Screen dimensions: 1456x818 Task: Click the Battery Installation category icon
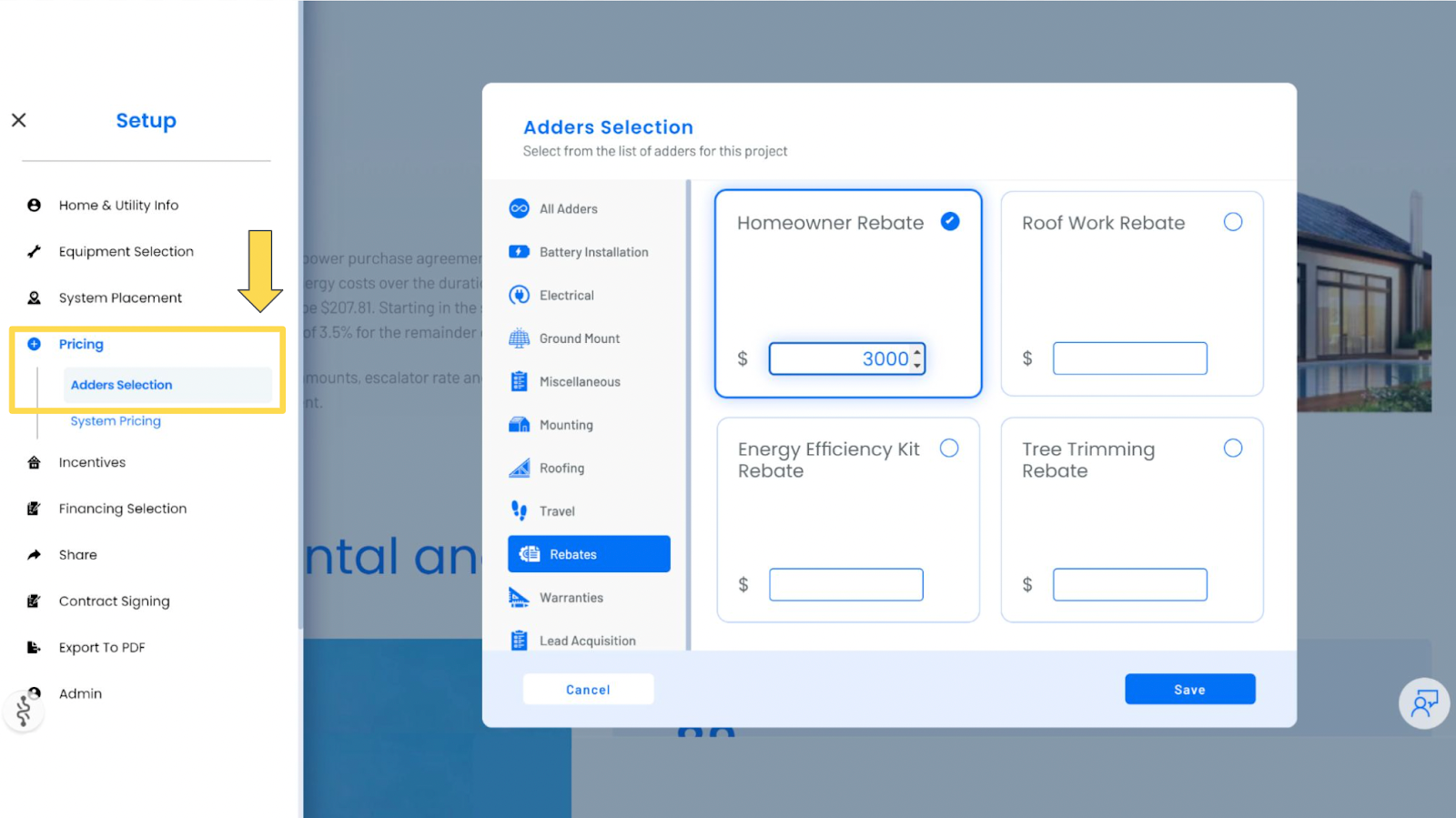click(x=519, y=252)
